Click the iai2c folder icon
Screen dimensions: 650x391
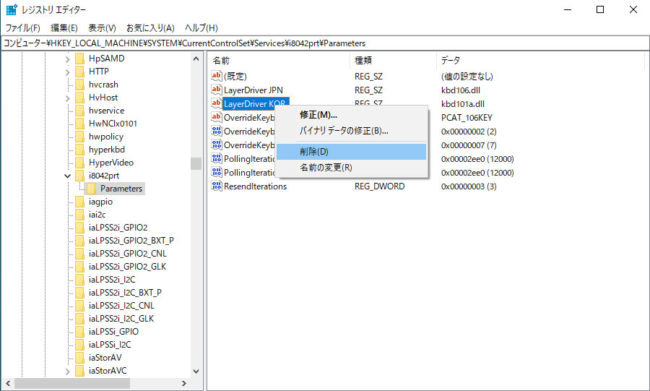point(80,215)
